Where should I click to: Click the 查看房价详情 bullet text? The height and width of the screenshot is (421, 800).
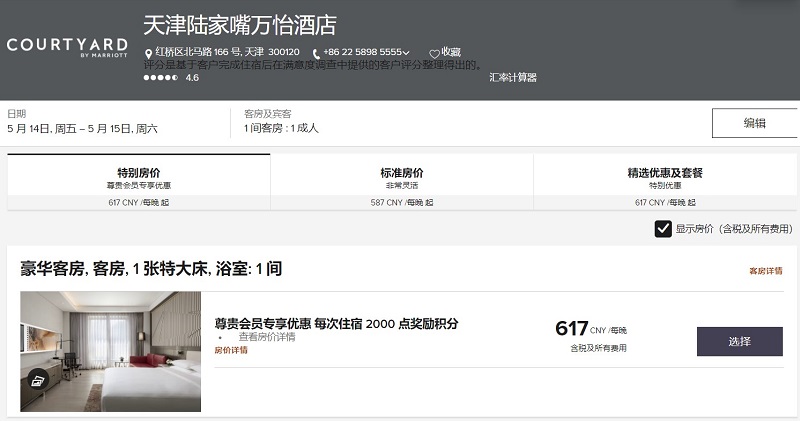[267, 337]
